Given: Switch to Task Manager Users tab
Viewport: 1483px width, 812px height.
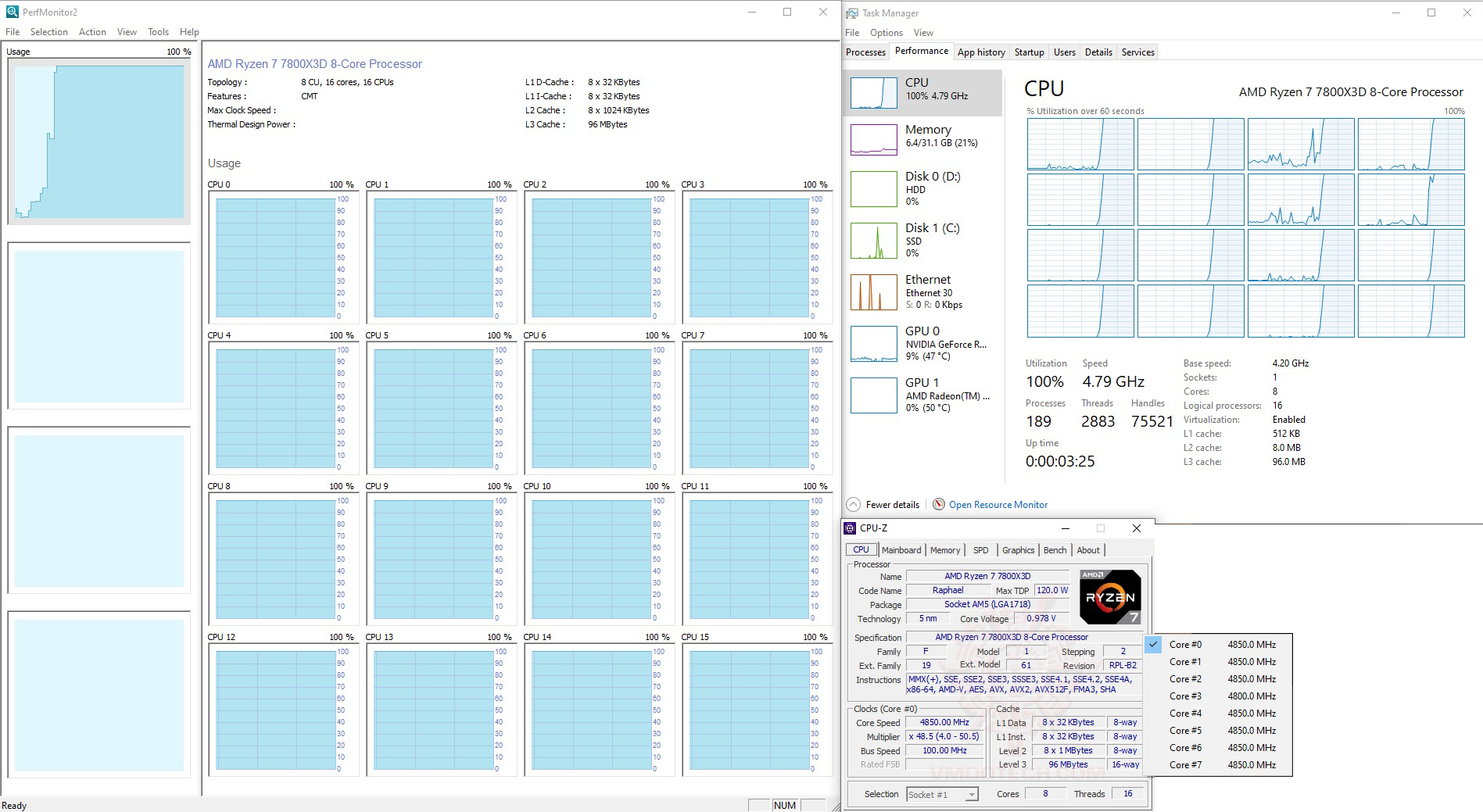Looking at the screenshot, I should (x=1065, y=52).
